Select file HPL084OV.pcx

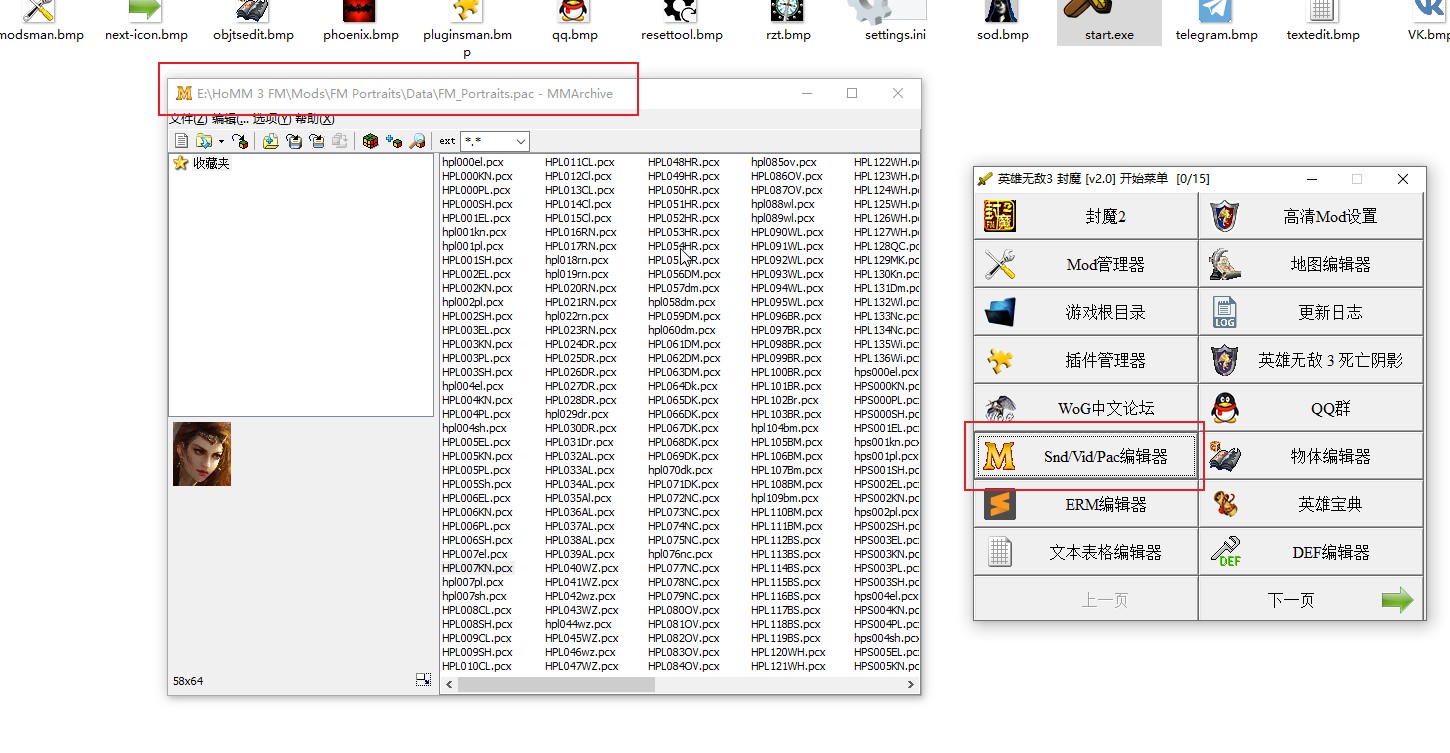(684, 666)
